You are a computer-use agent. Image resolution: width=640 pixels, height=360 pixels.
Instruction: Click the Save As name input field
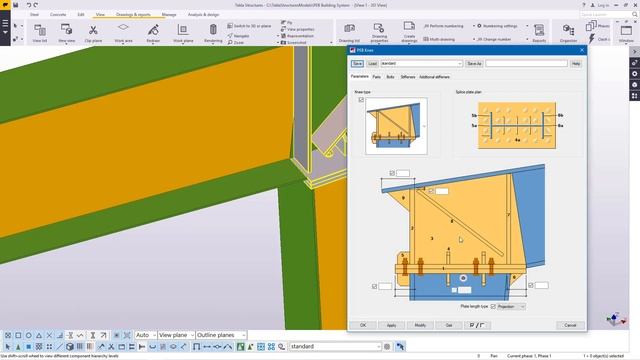click(526, 64)
